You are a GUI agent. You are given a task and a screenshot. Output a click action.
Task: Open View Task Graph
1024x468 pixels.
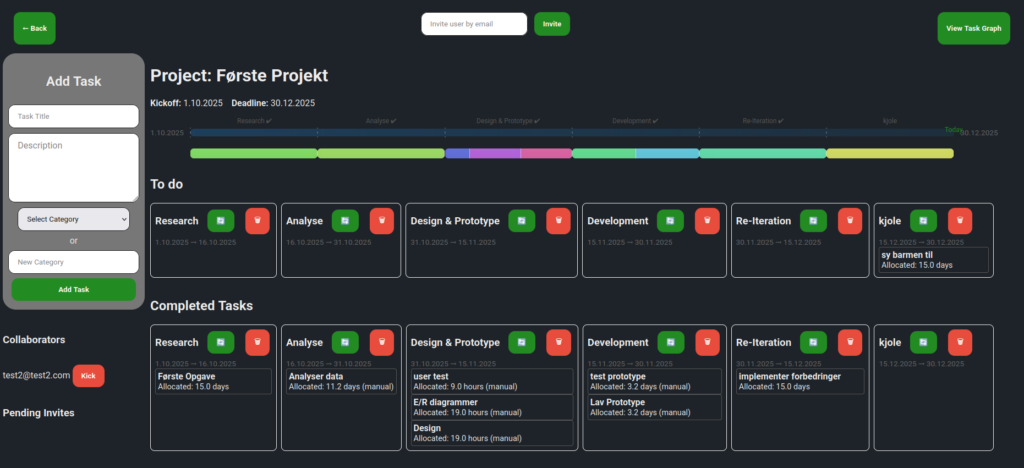pos(974,29)
